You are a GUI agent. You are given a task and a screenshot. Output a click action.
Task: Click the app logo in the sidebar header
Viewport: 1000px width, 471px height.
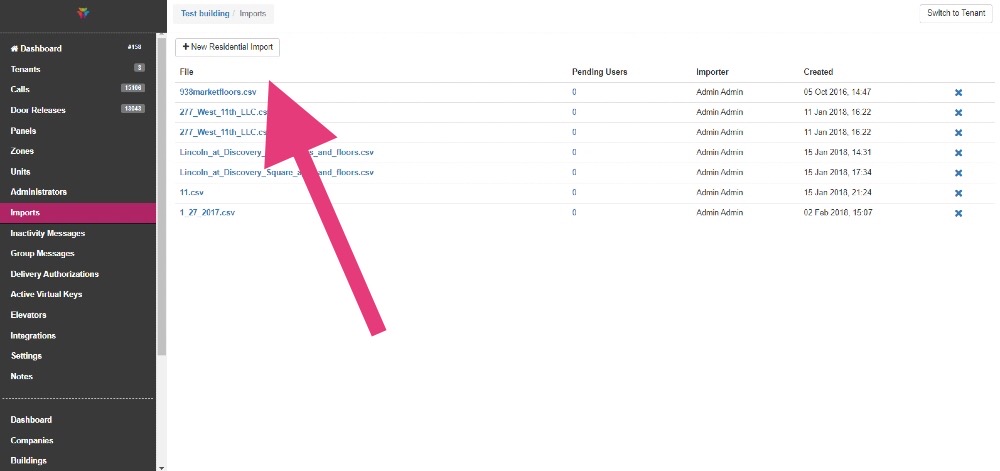coord(82,13)
